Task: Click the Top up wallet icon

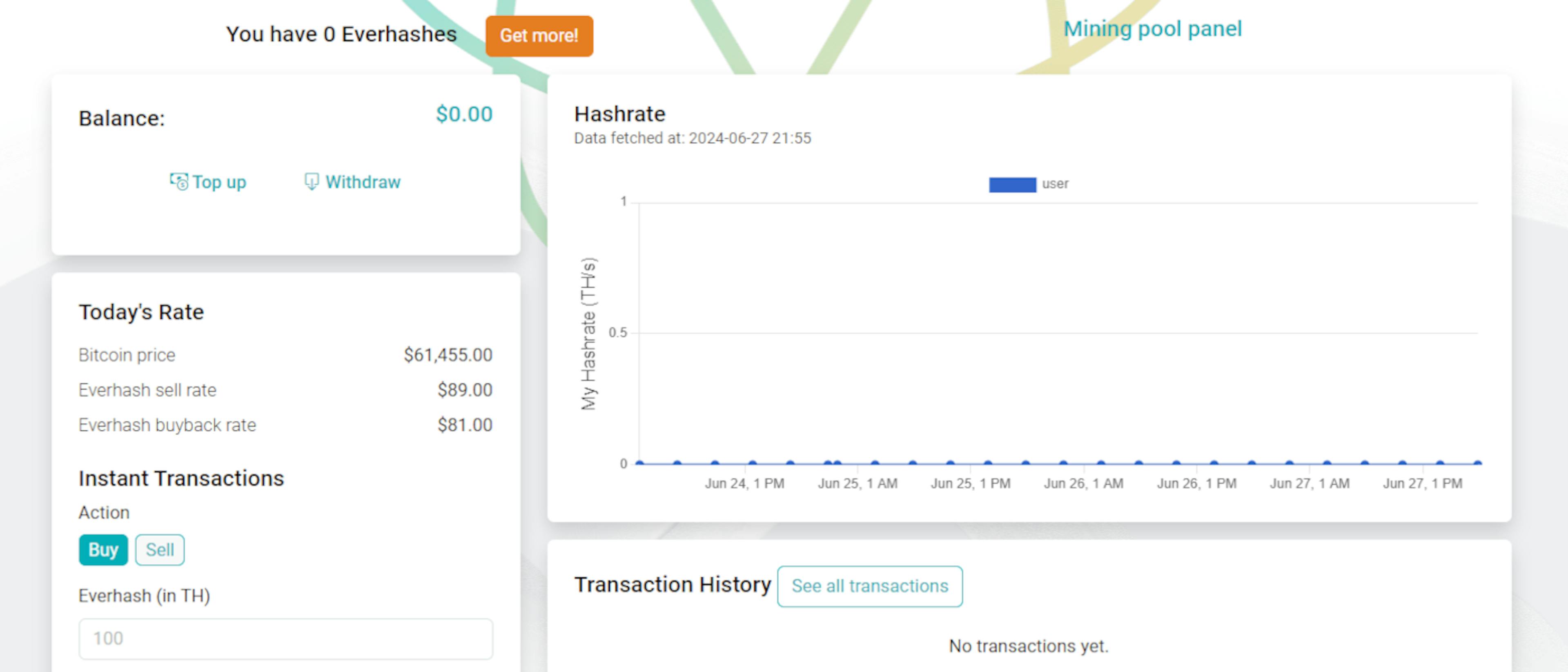Action: 179,181
